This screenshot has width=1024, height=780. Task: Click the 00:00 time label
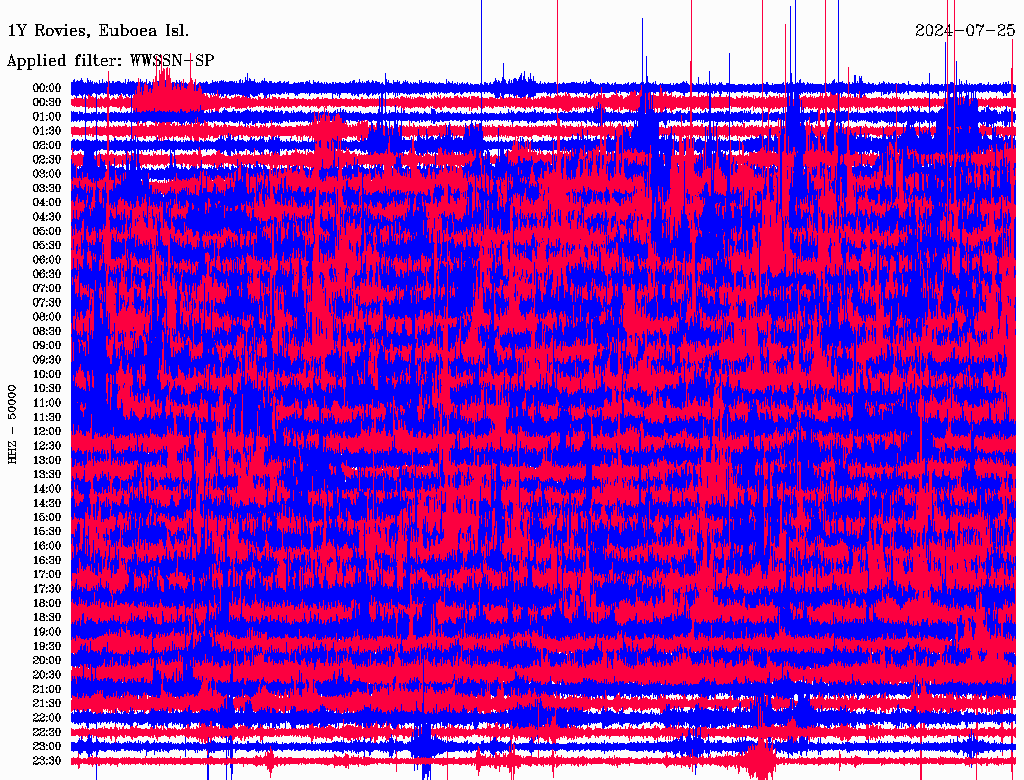pyautogui.click(x=47, y=88)
